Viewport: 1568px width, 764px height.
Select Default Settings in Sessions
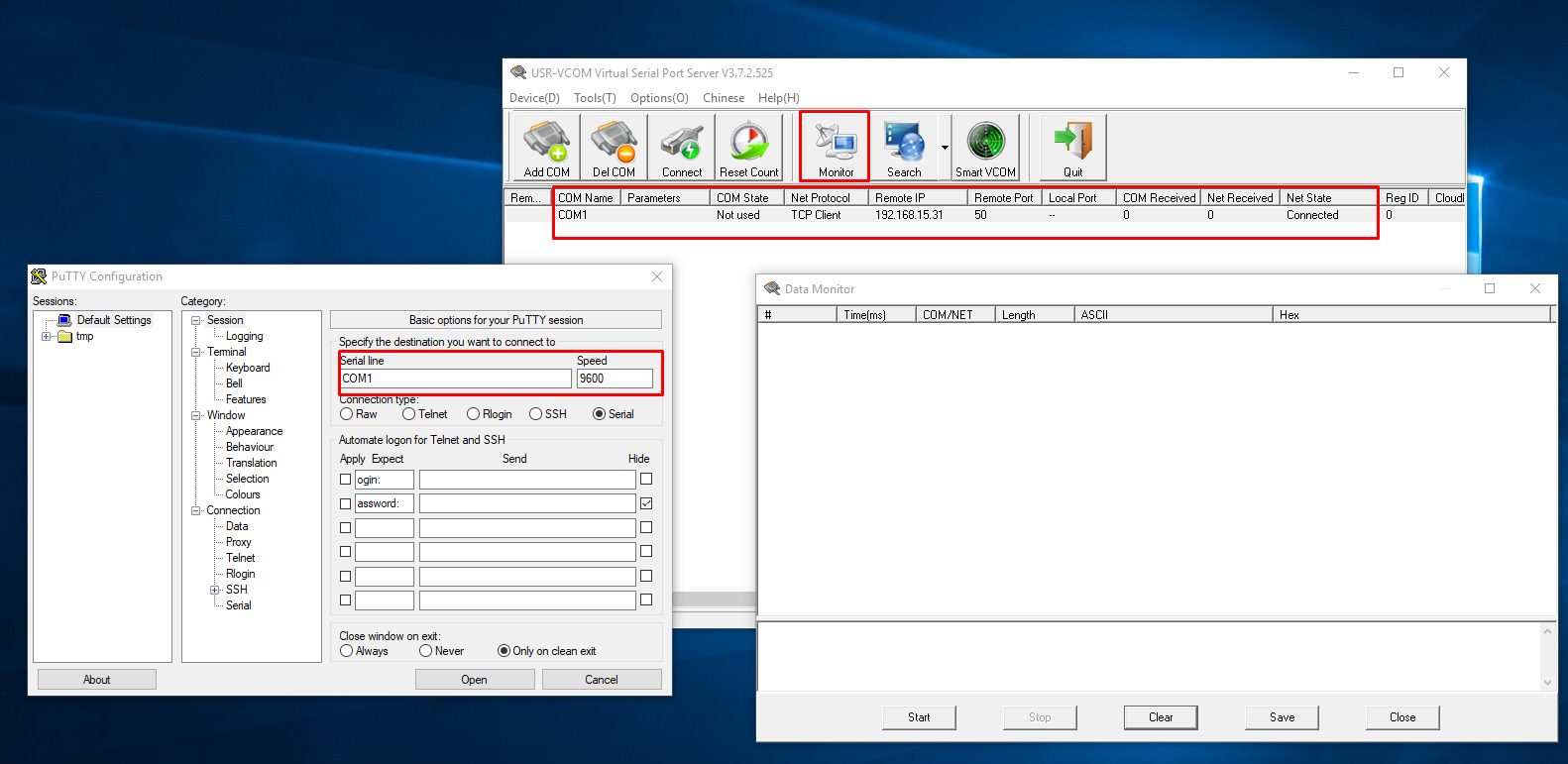pyautogui.click(x=114, y=320)
